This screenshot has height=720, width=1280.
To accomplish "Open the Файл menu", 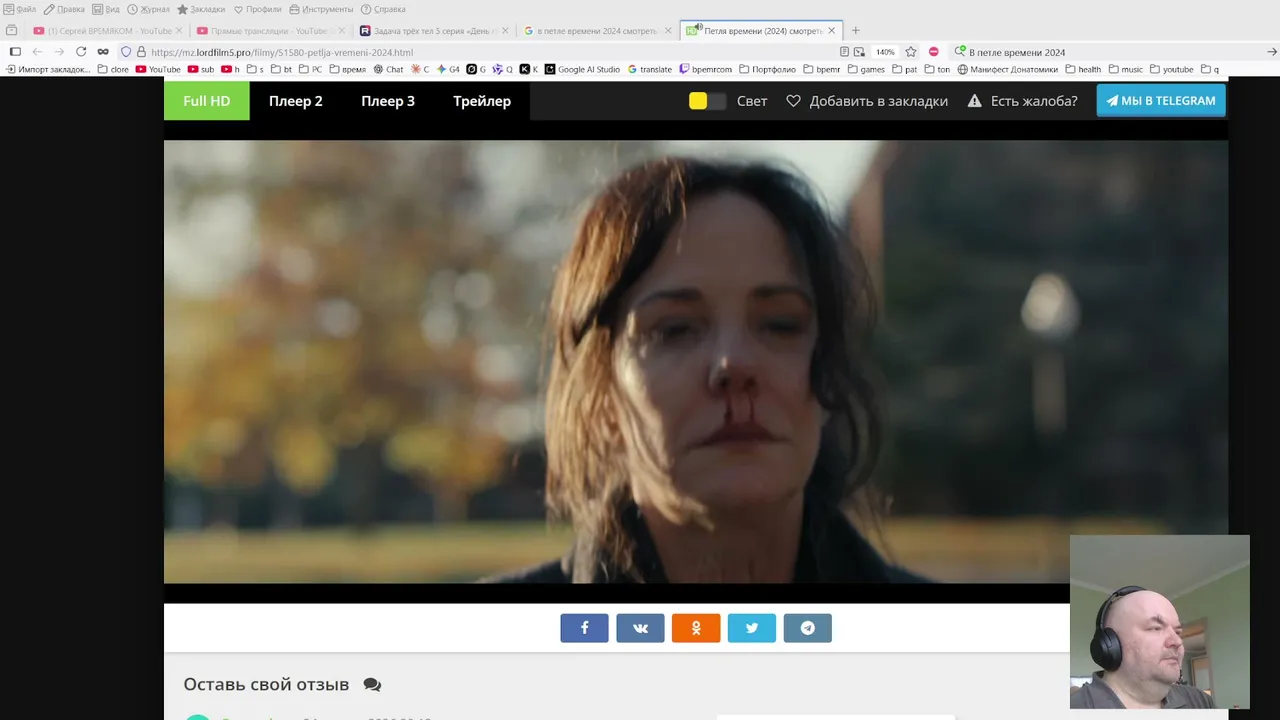I will (20, 9).
